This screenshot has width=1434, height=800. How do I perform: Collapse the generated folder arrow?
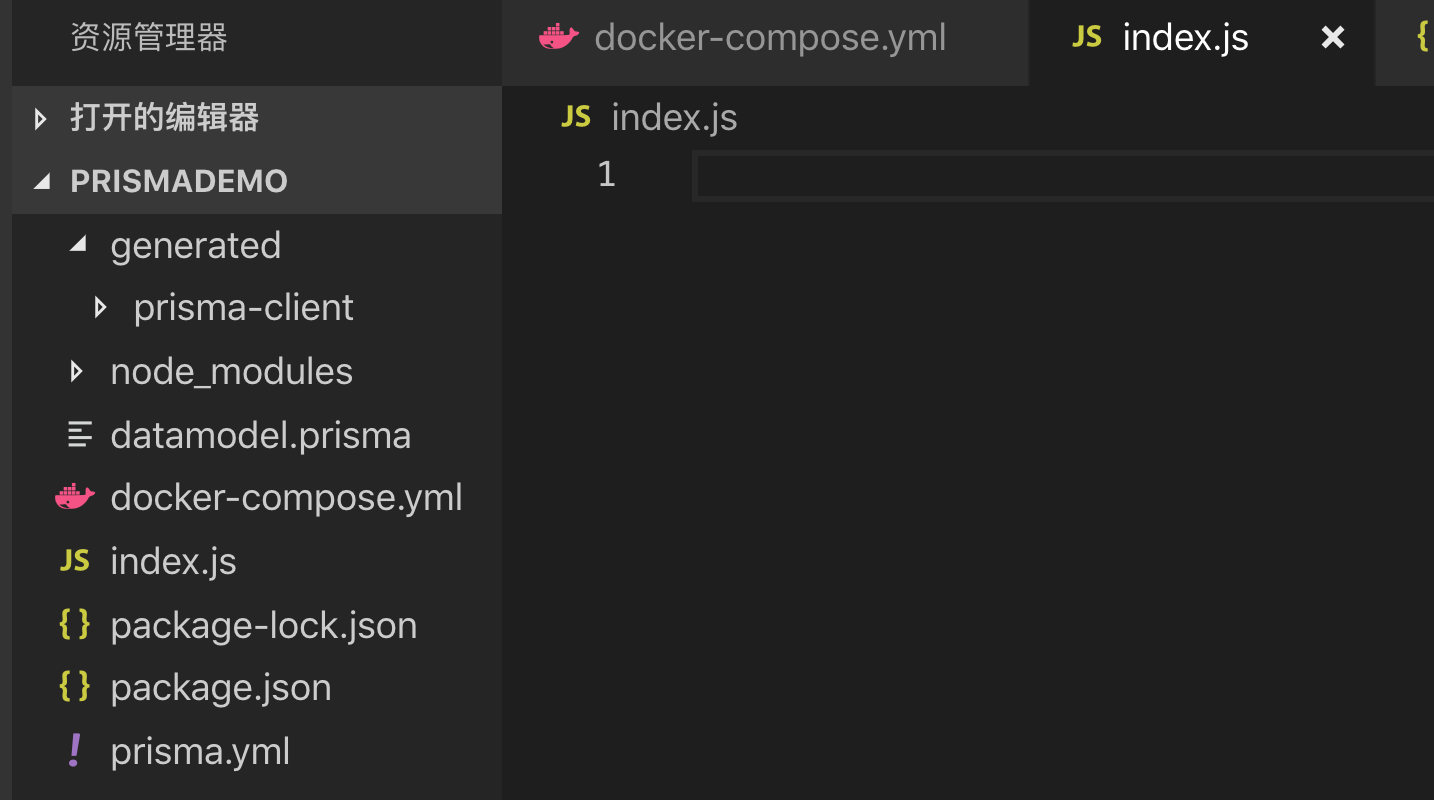78,244
